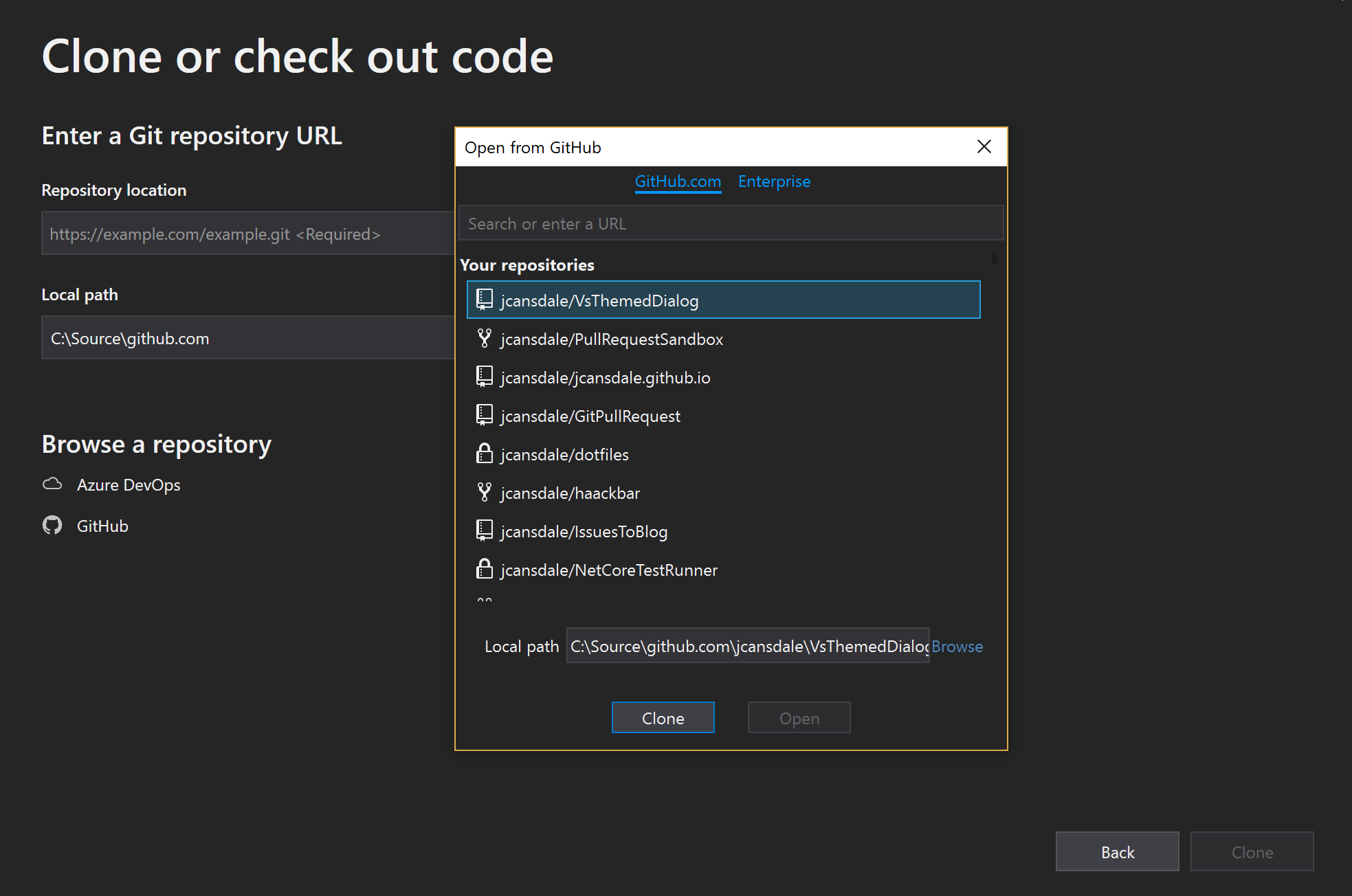Click the lock icon beside jcansdale/NetCoreTestRunner
The image size is (1352, 896).
click(x=485, y=569)
